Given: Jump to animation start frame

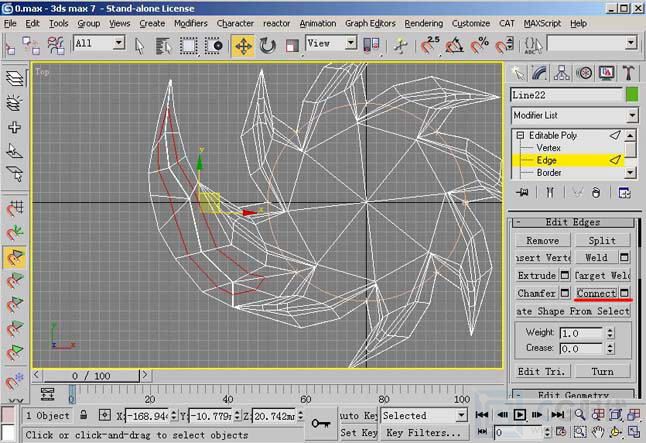Looking at the screenshot, I should pos(482,415).
